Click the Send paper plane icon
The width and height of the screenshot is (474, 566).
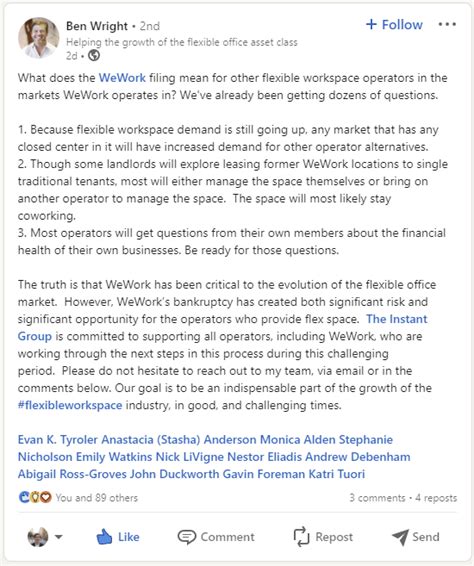[x=400, y=537]
